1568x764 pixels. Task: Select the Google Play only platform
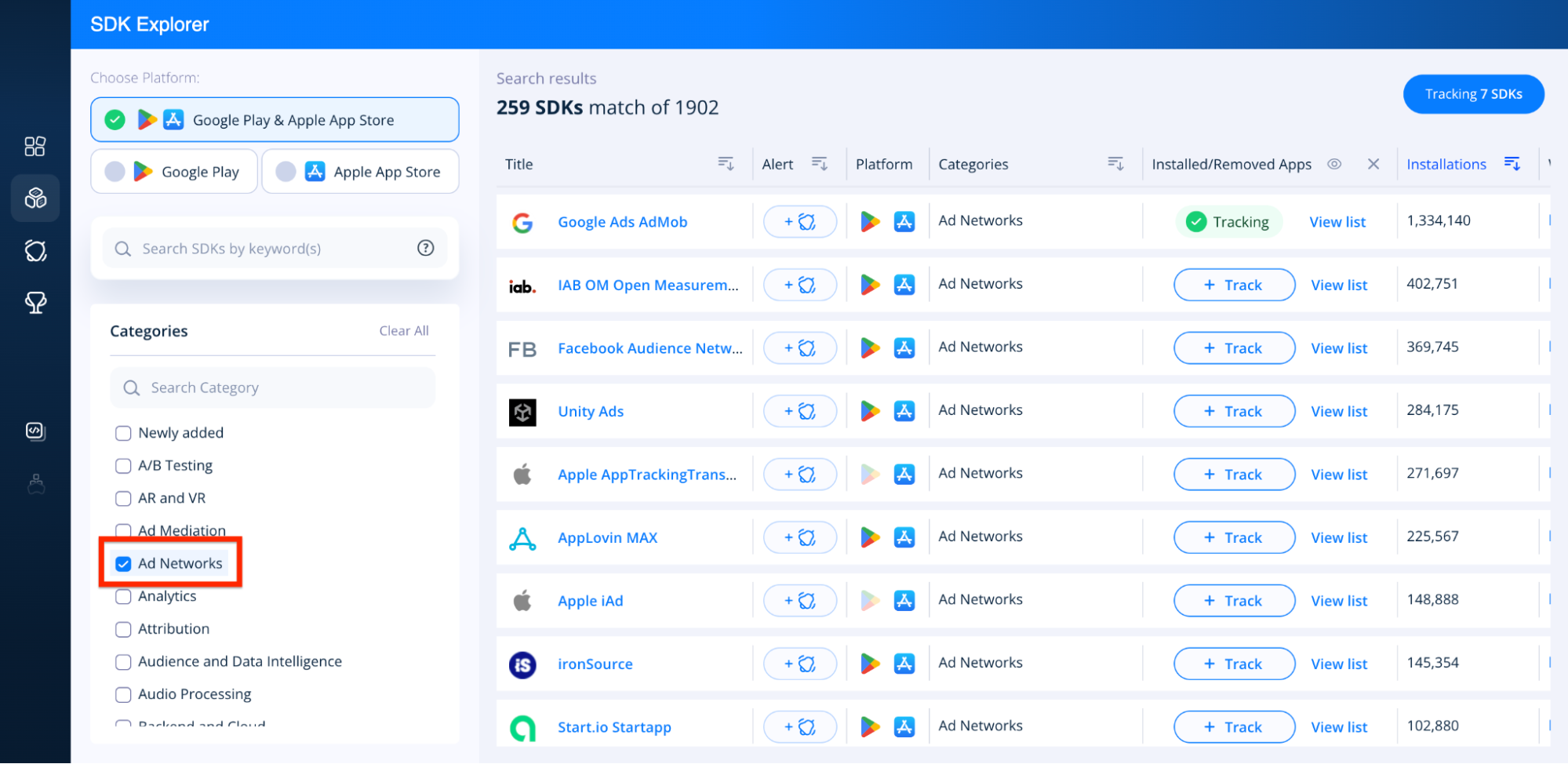174,171
